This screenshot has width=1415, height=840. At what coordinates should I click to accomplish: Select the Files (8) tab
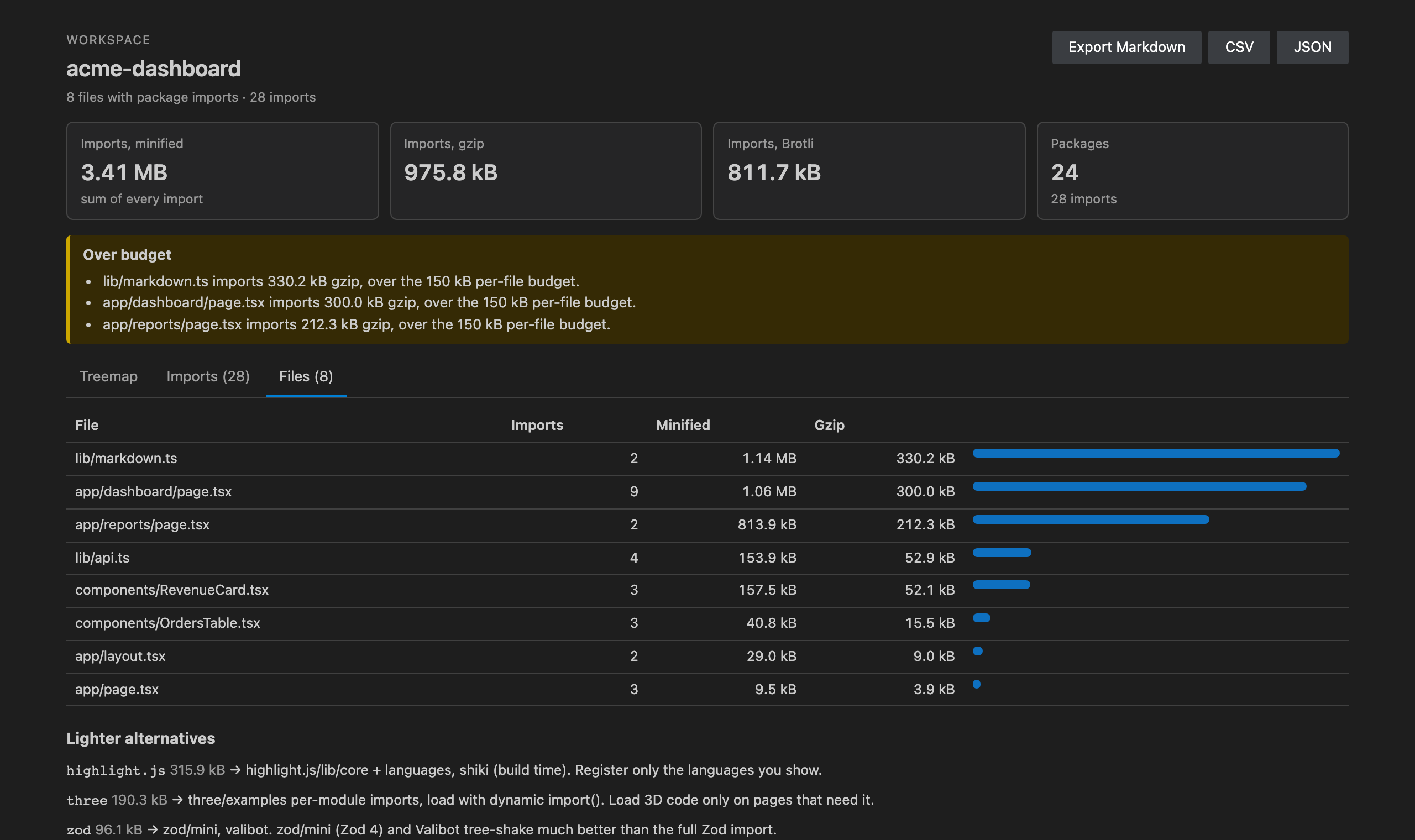click(x=306, y=376)
